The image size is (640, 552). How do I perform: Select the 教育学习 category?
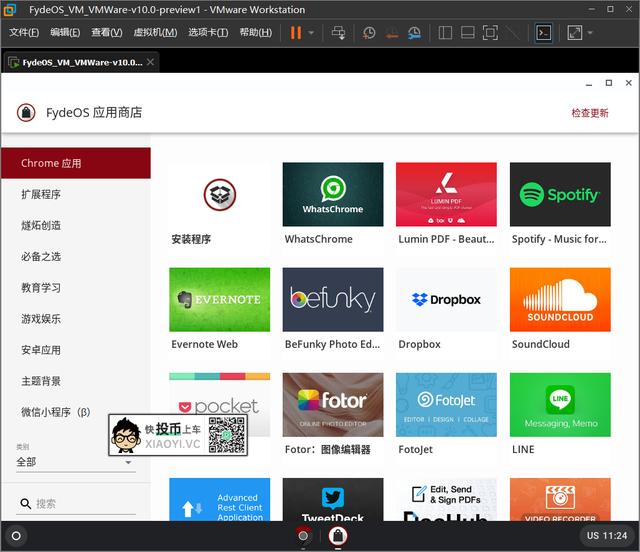pos(76,287)
